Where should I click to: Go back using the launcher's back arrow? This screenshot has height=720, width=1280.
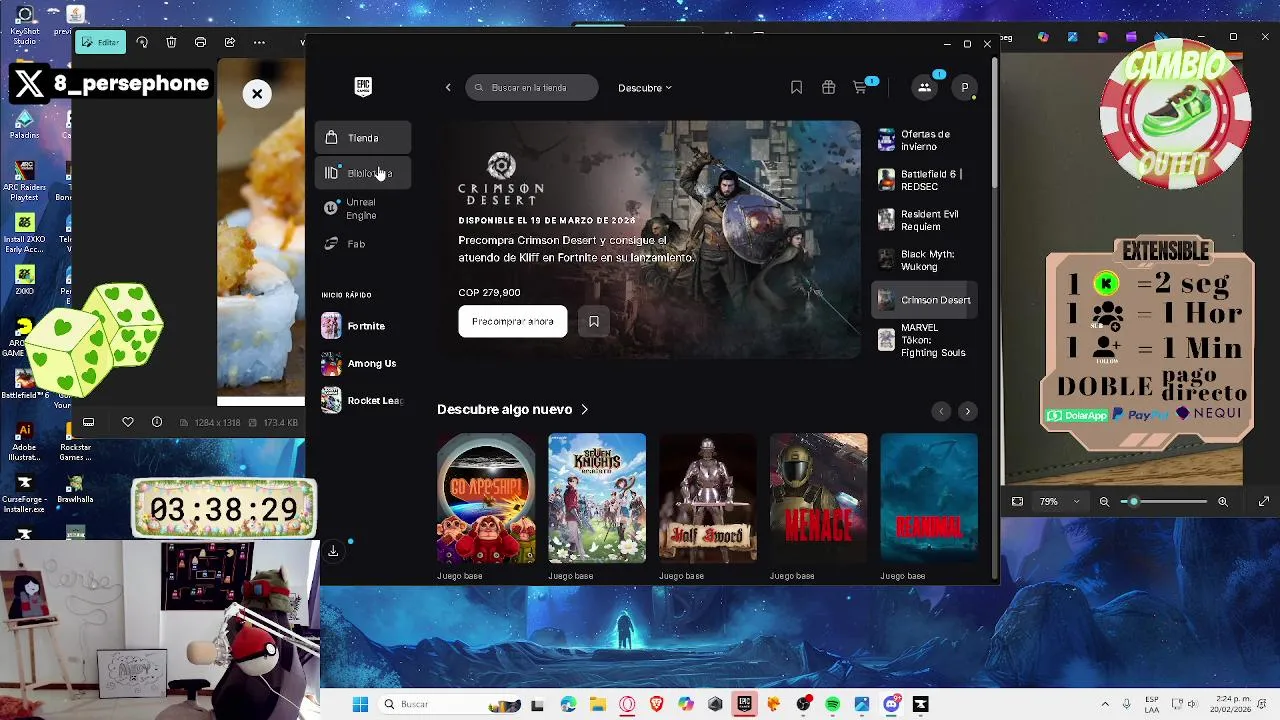pos(448,88)
